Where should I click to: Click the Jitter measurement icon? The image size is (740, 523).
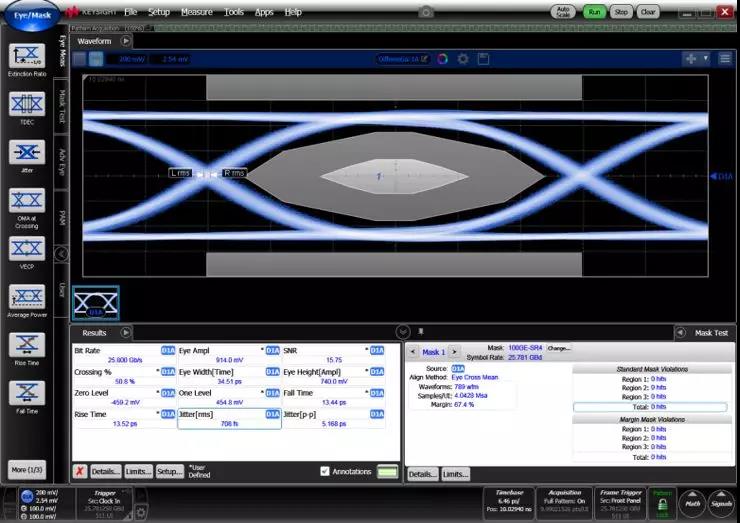(x=27, y=152)
